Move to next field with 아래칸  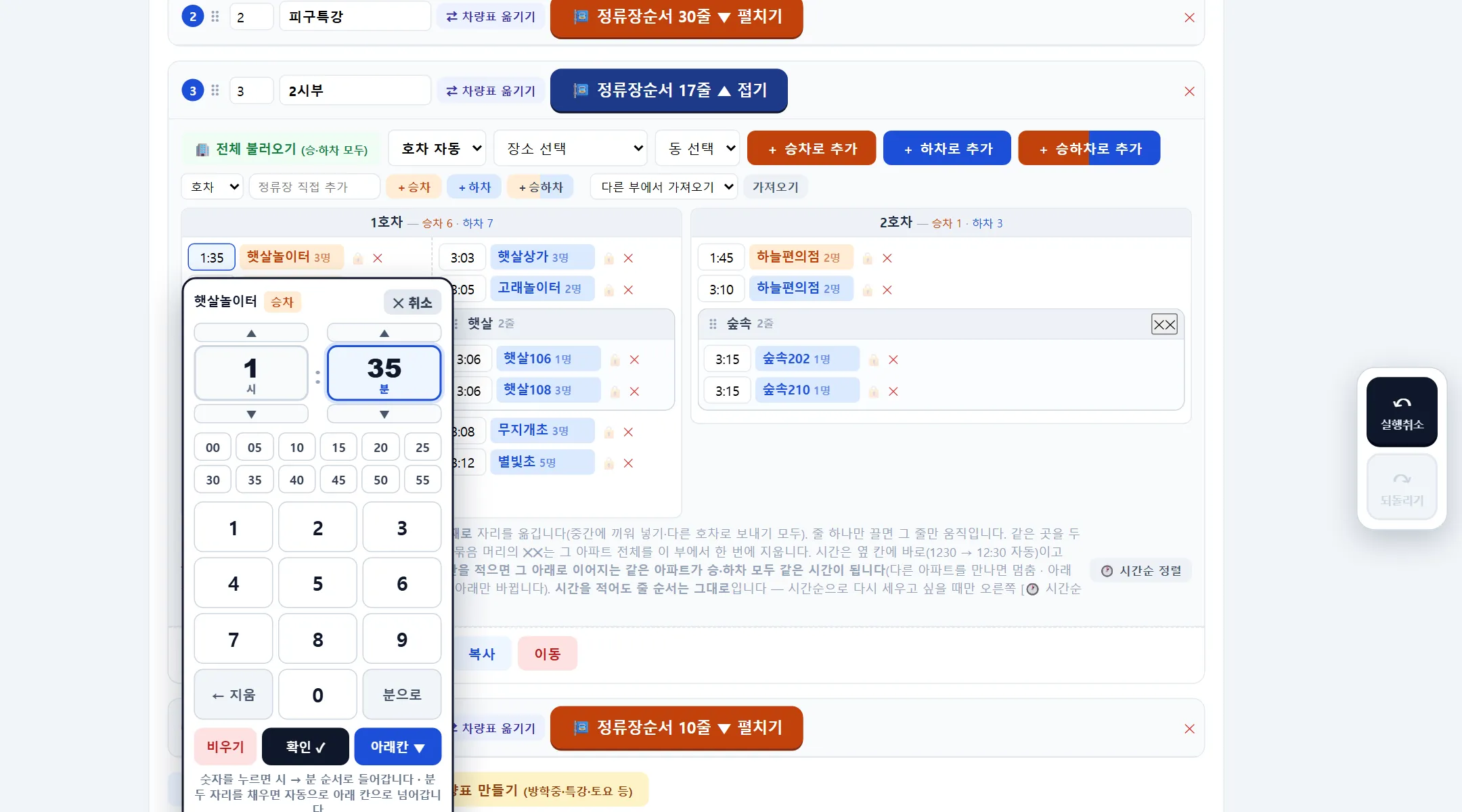[397, 746]
